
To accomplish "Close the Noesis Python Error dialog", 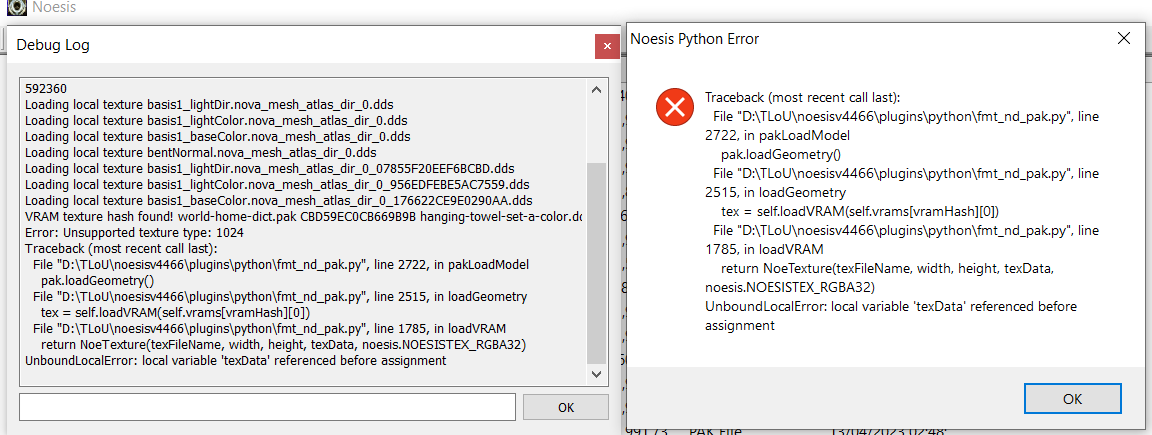I will tap(1123, 39).
